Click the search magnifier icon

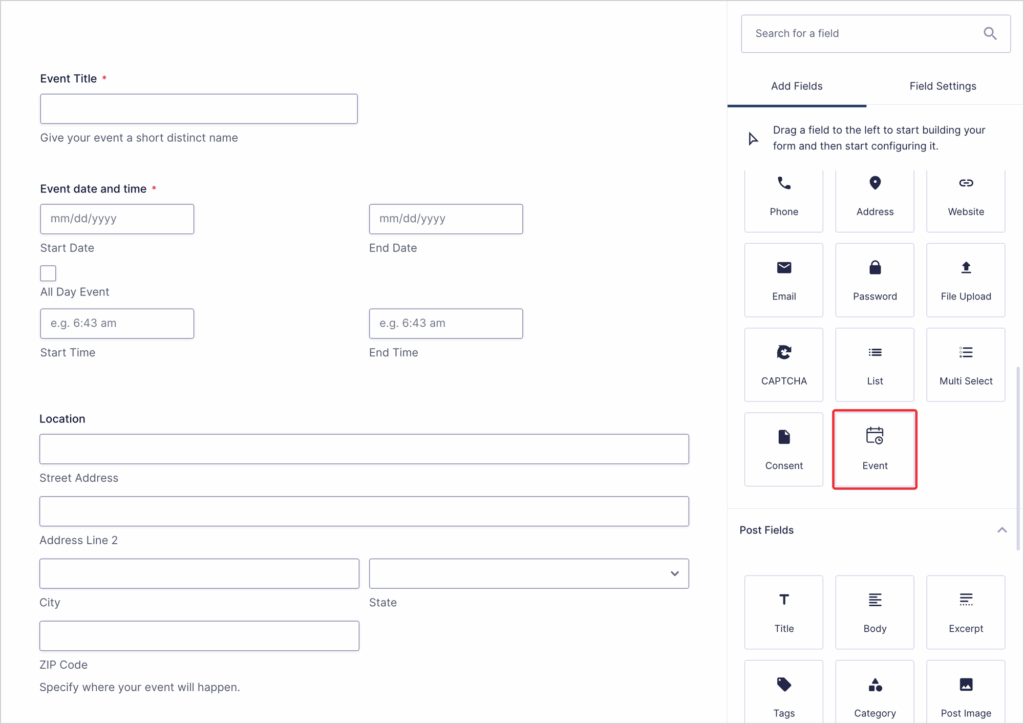click(x=990, y=33)
